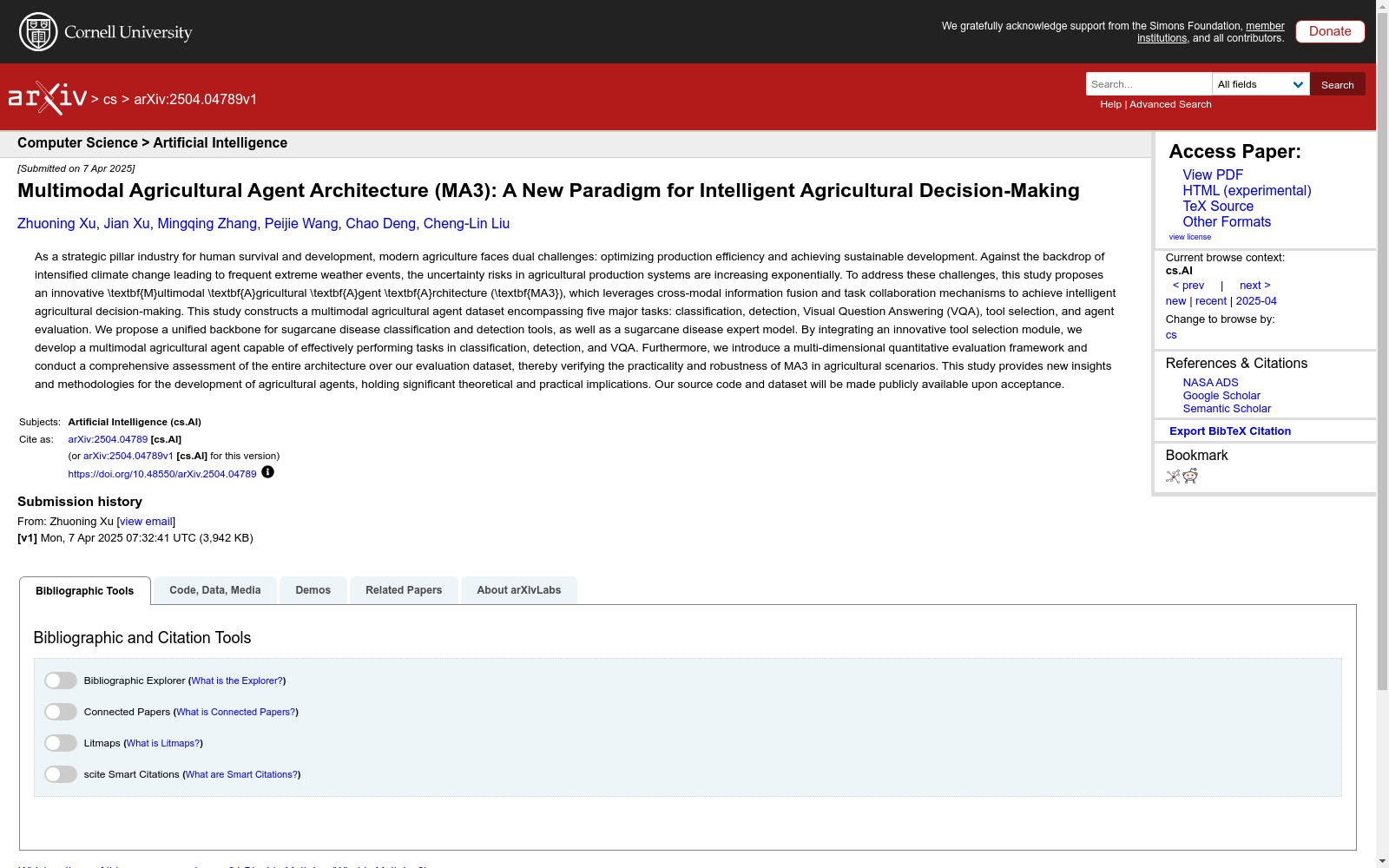Open author Peijie Wang link
The height and width of the screenshot is (868, 1389).
pyautogui.click(x=301, y=224)
